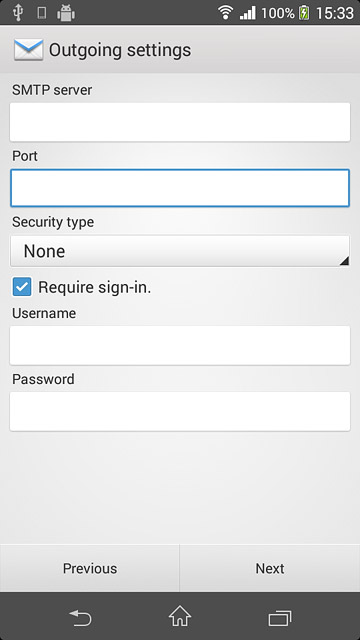Uncheck the Require sign-in checkbox
Image resolution: width=360 pixels, height=640 pixels.
[x=22, y=287]
